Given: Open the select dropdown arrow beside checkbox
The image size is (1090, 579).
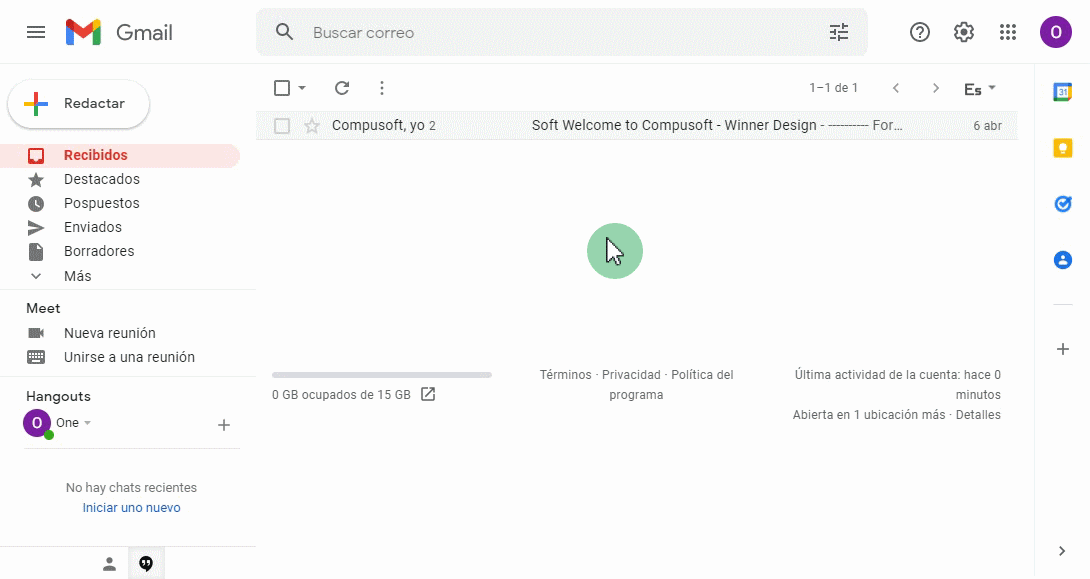Looking at the screenshot, I should coord(302,88).
